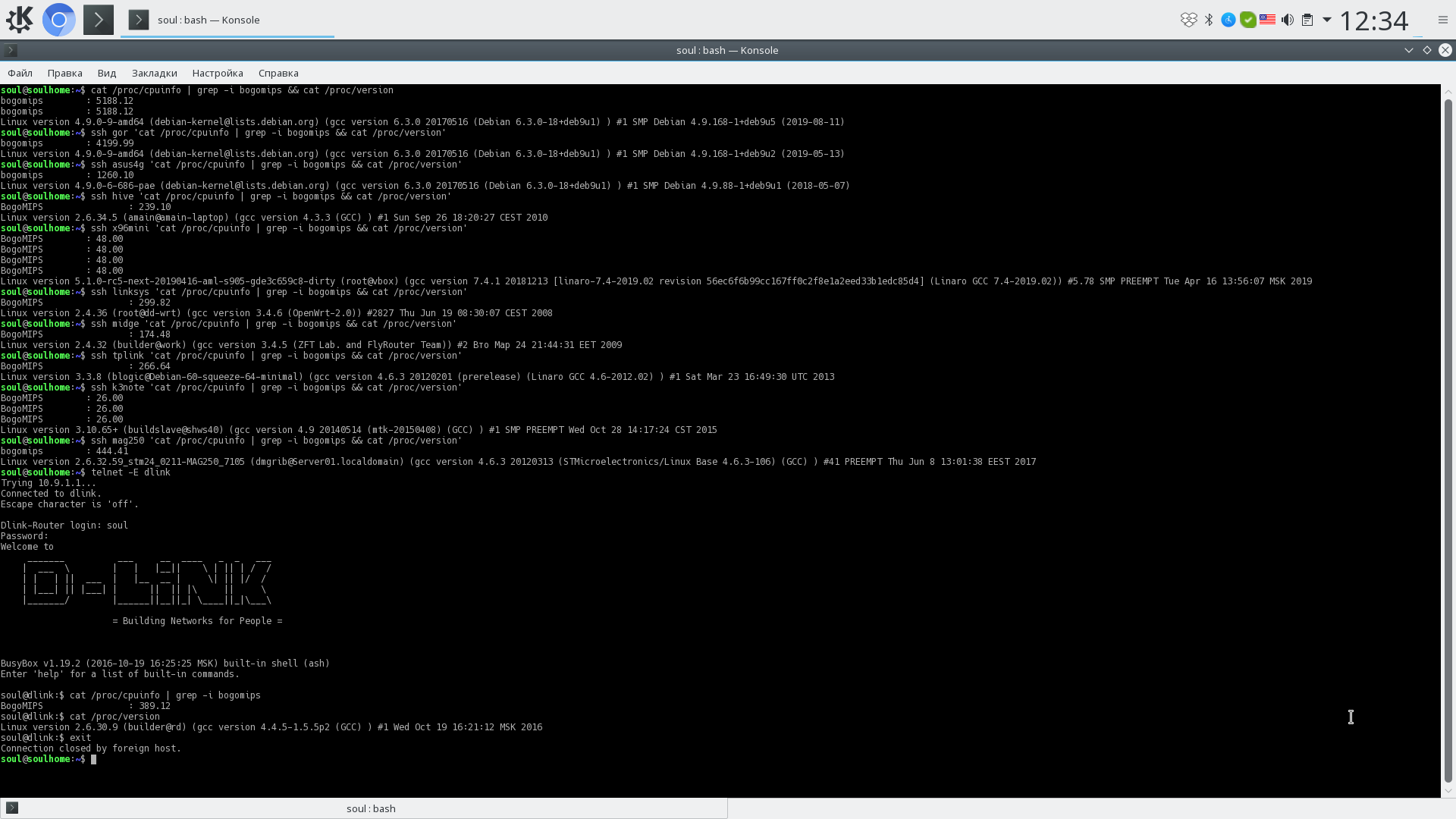Screen dimensions: 1456x819
Task: Click the bogomips 444.41 value
Action: click(x=112, y=451)
